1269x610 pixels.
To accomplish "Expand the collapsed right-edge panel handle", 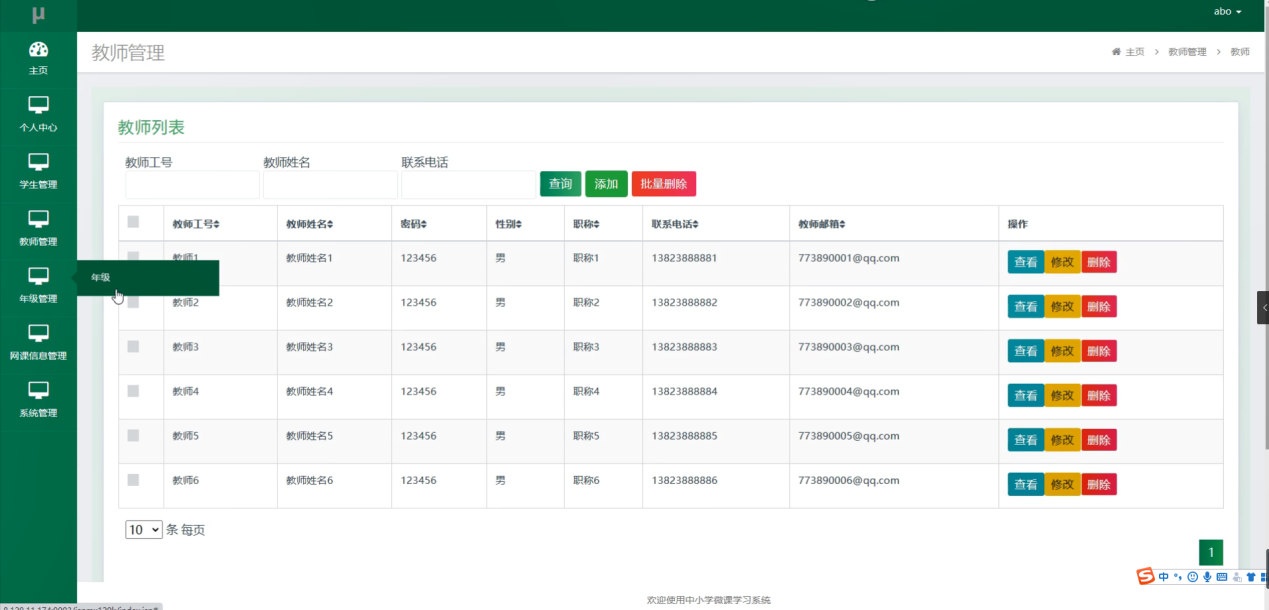I will pyautogui.click(x=1263, y=307).
